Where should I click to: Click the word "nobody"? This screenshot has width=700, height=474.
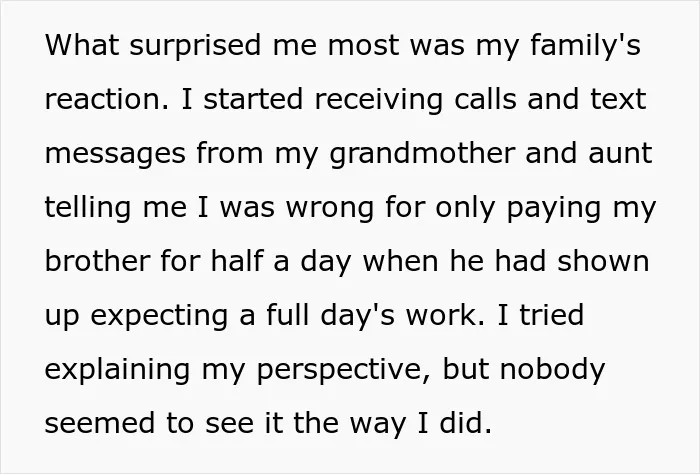(x=552, y=371)
